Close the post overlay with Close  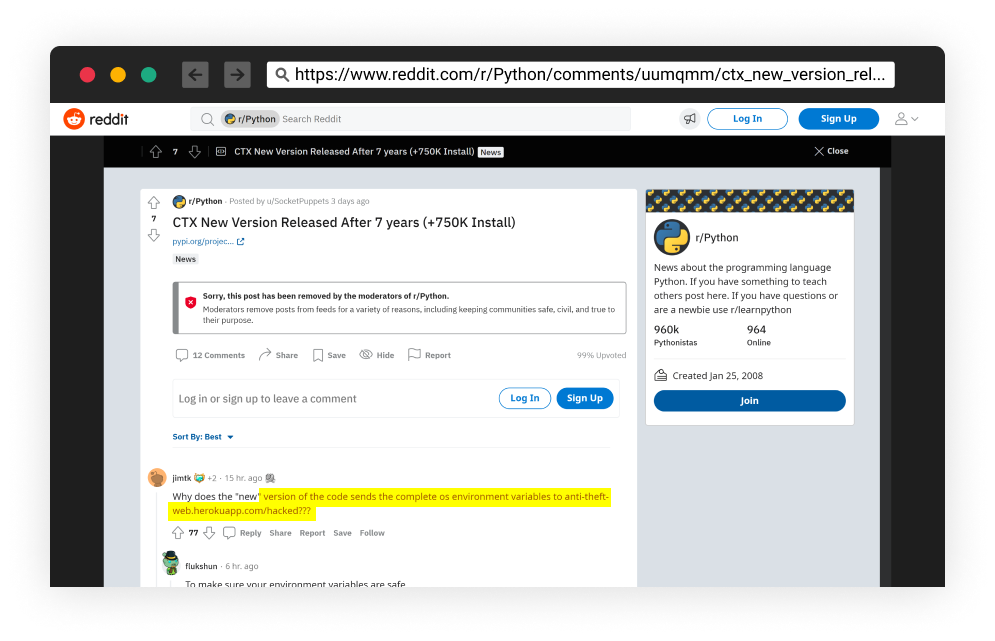tap(831, 151)
